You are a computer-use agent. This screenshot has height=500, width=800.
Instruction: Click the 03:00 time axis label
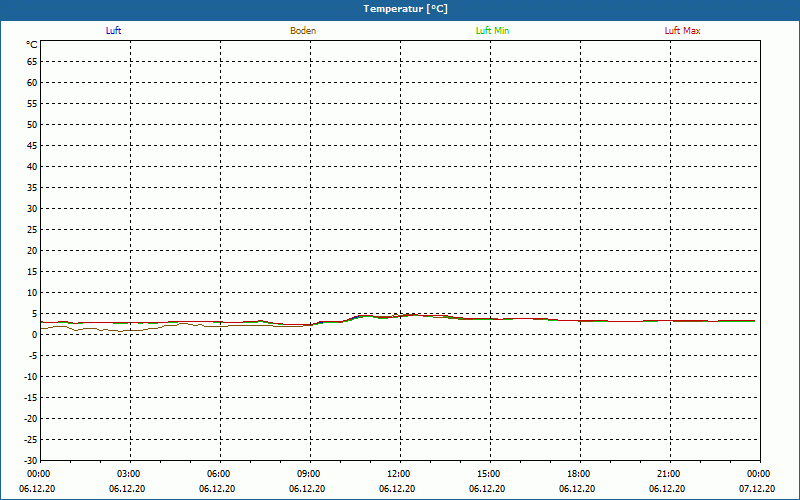click(x=129, y=474)
